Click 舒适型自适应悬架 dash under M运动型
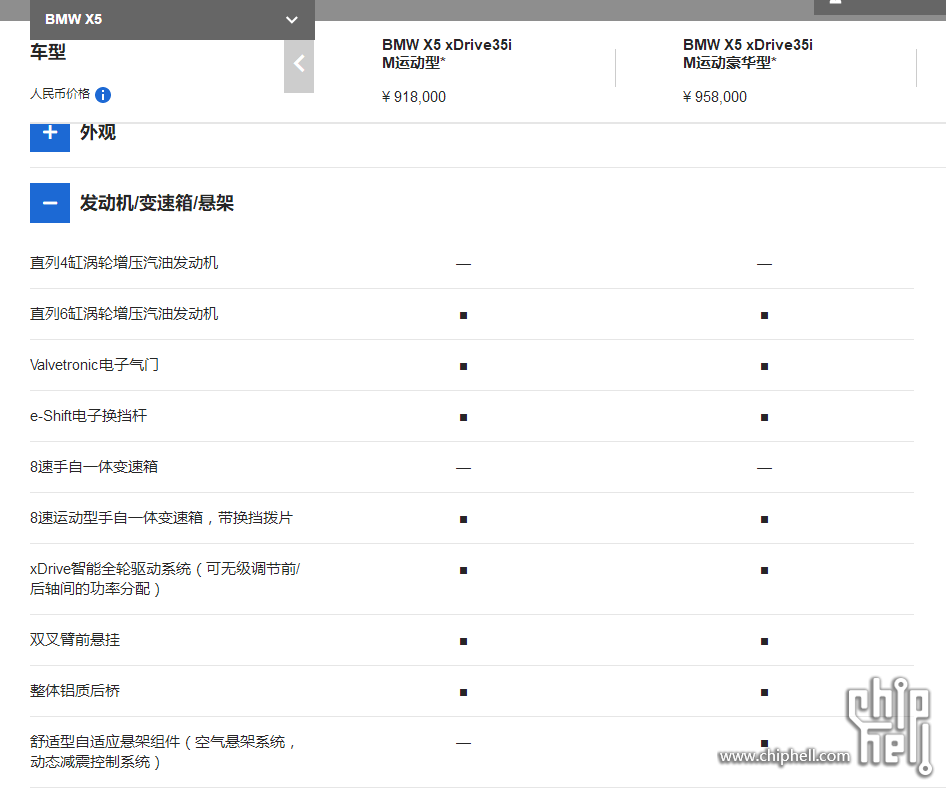The image size is (946, 791). click(x=463, y=743)
